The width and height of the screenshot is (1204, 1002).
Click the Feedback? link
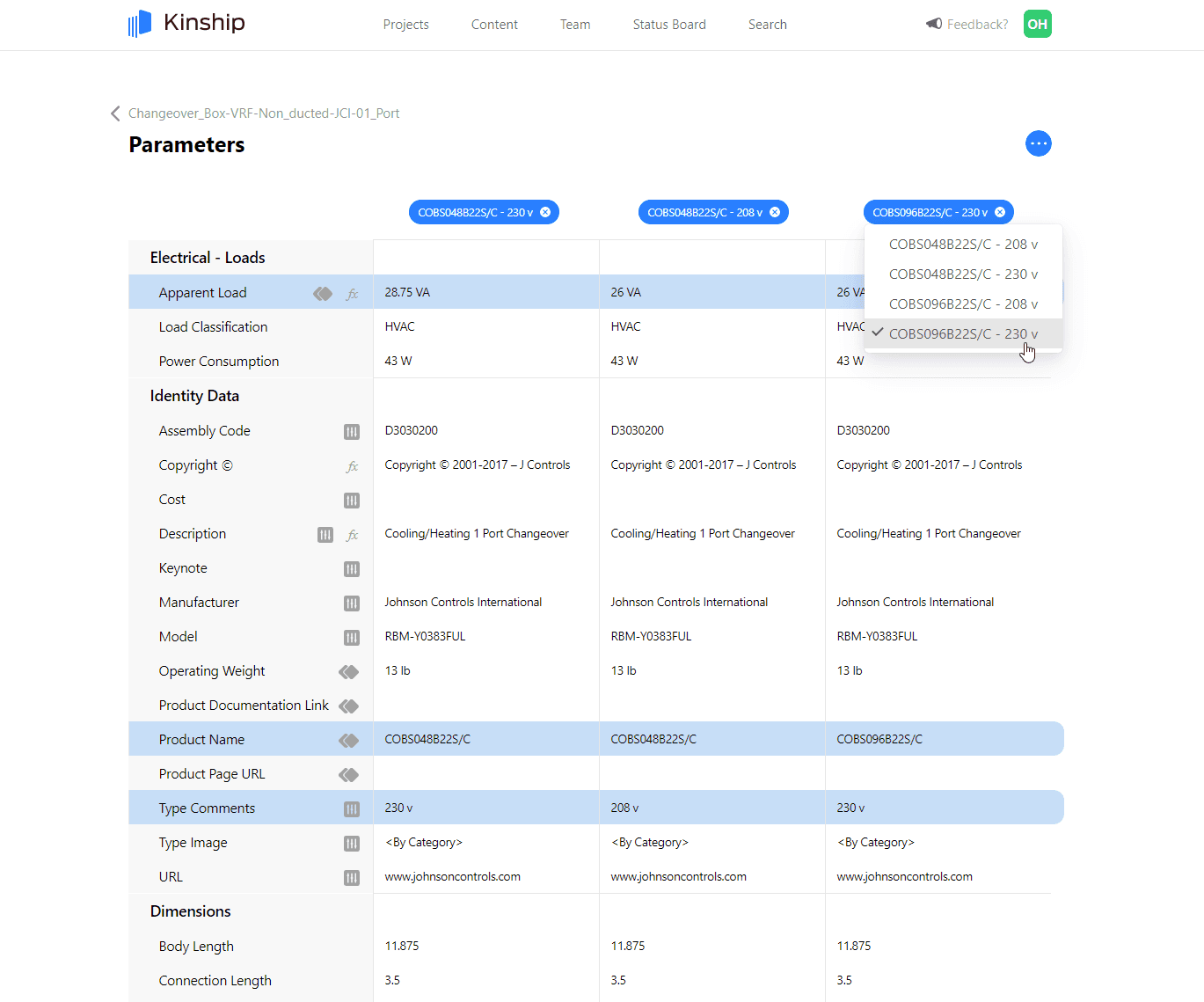(x=977, y=25)
